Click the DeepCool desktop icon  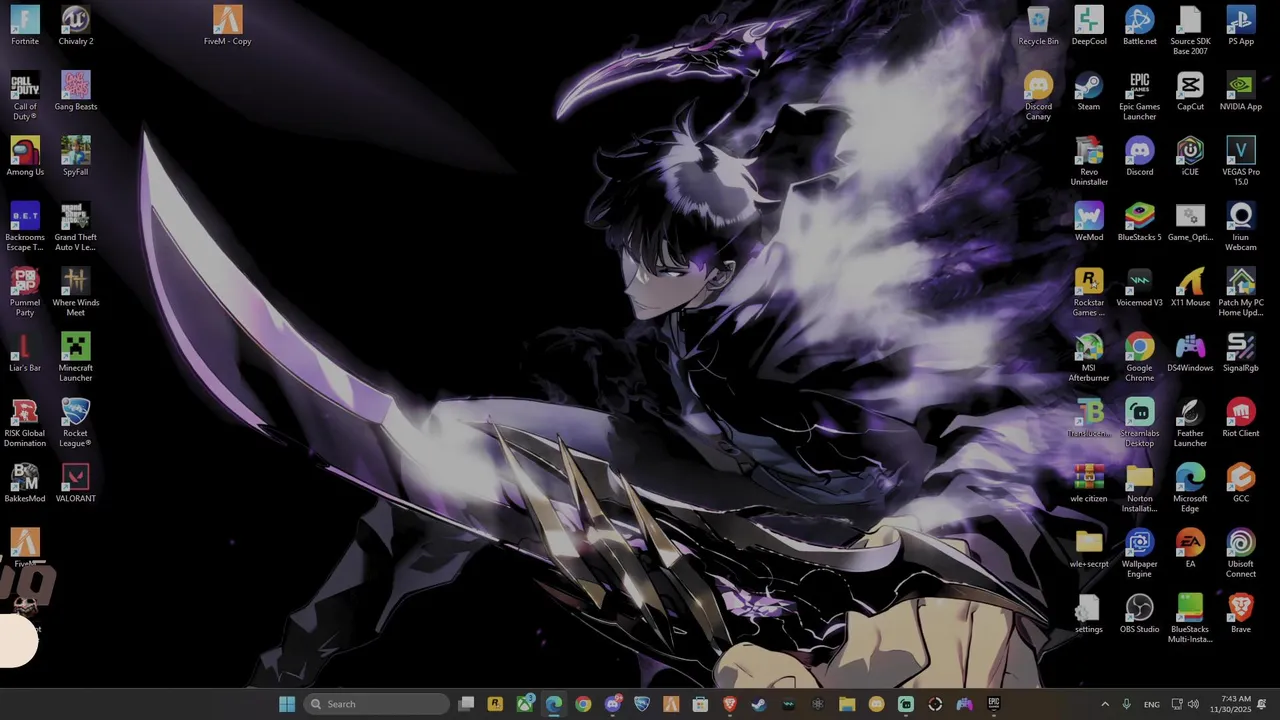coord(1089,26)
